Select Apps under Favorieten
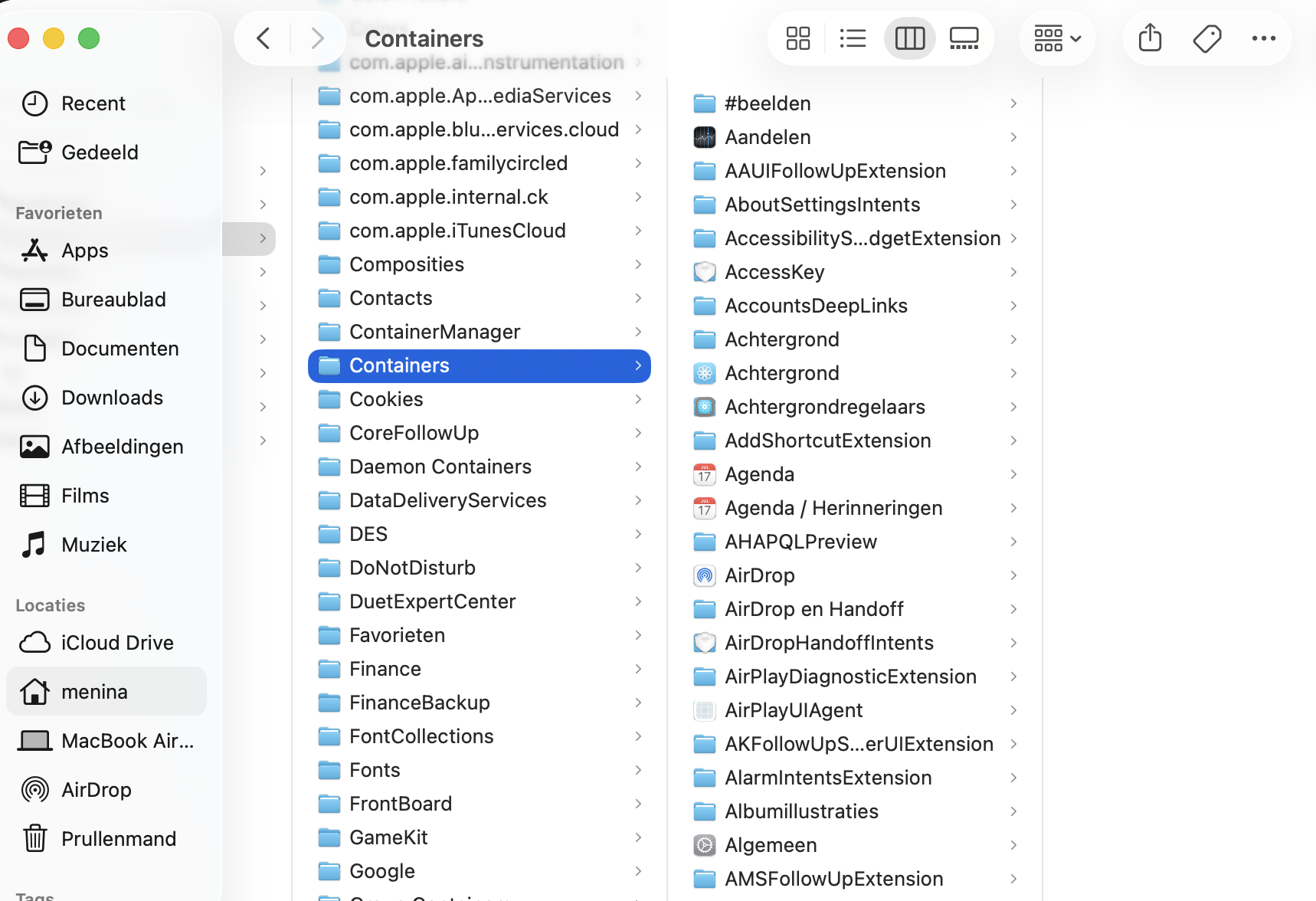The height and width of the screenshot is (901, 1316). coord(84,250)
